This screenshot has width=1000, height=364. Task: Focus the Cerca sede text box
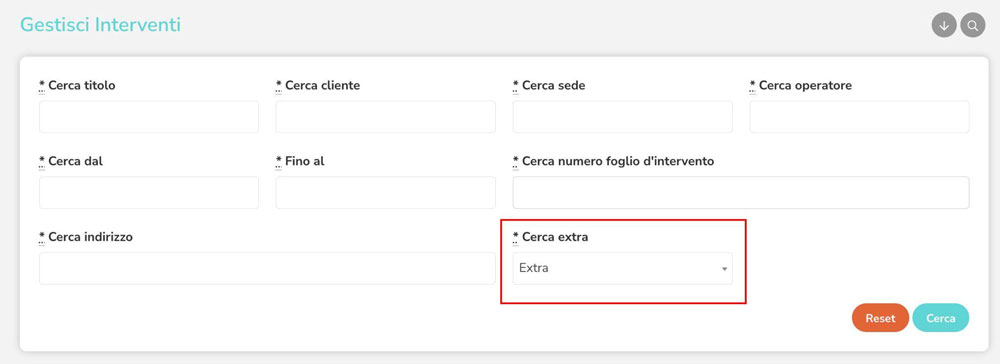tap(622, 117)
